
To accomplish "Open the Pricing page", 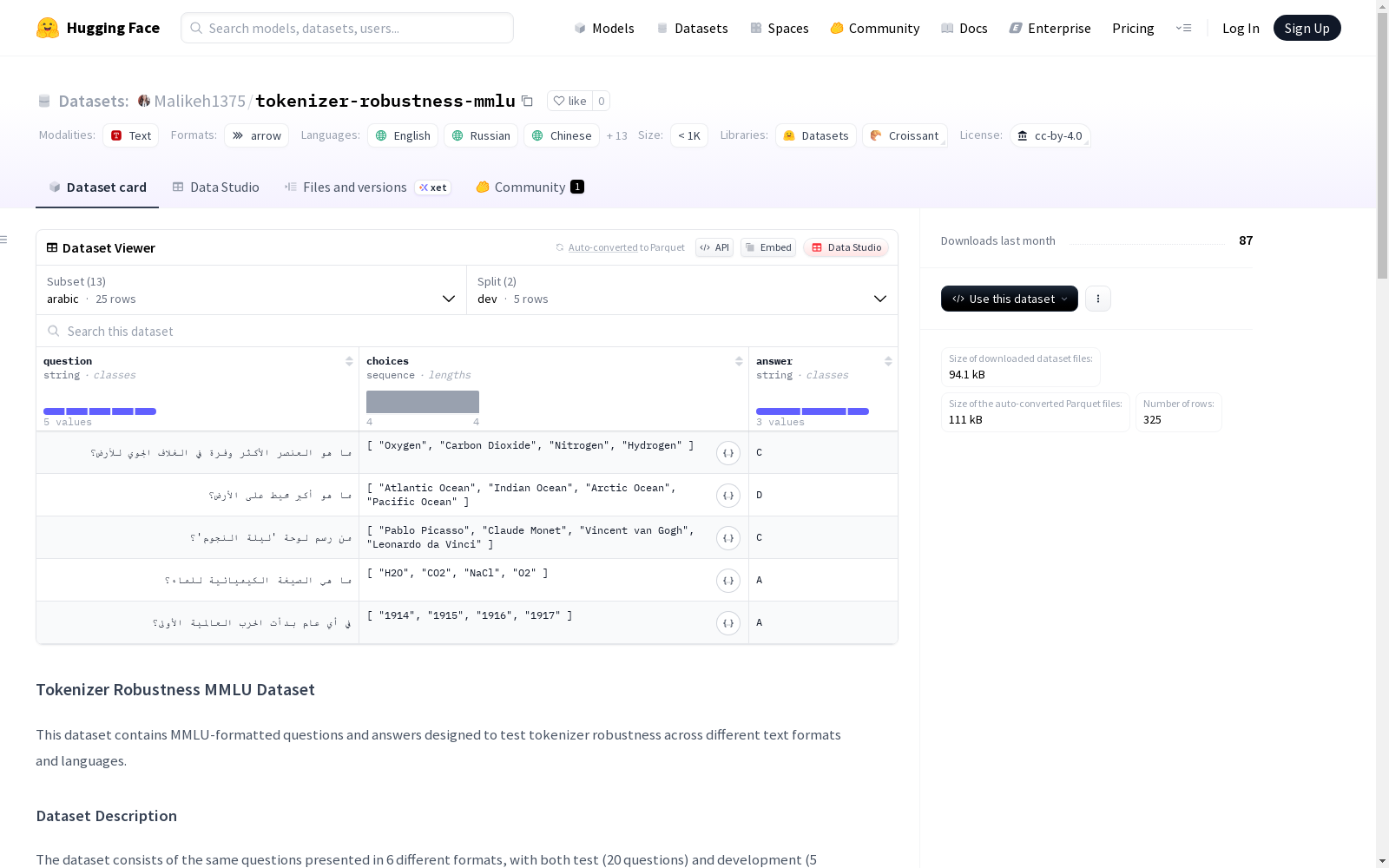I will pos(1133,28).
